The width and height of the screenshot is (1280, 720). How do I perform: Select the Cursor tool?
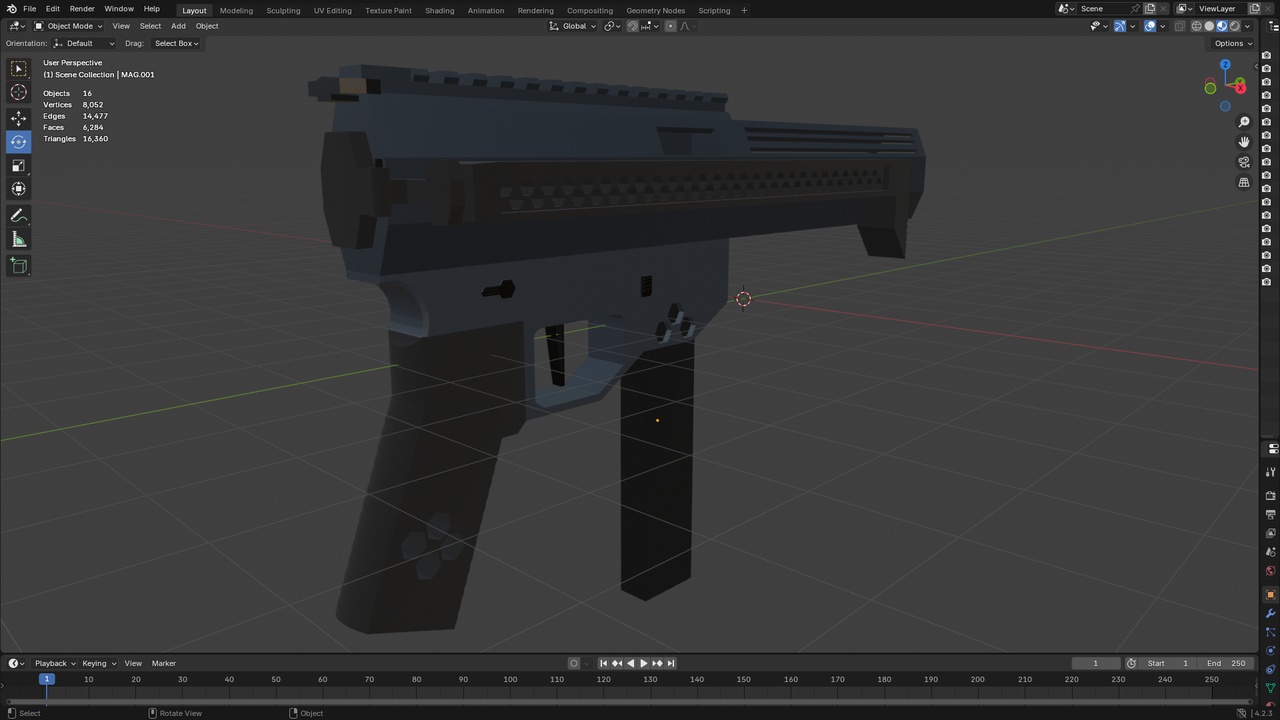point(19,92)
